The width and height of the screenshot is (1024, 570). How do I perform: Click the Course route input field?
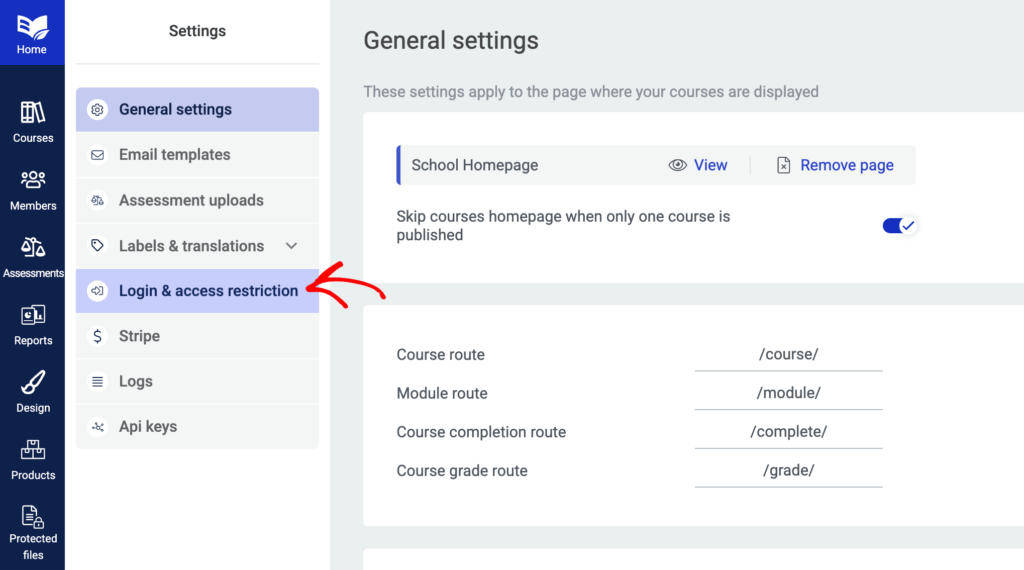coord(788,355)
